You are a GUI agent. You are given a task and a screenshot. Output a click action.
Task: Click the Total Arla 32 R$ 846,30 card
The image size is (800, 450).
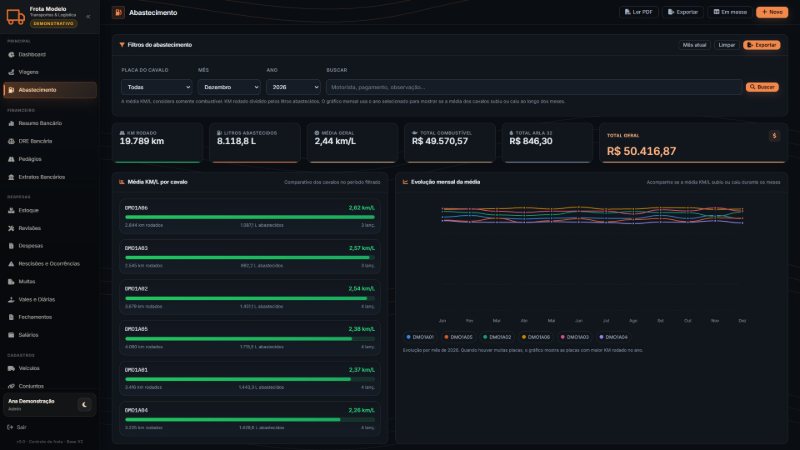(547, 143)
